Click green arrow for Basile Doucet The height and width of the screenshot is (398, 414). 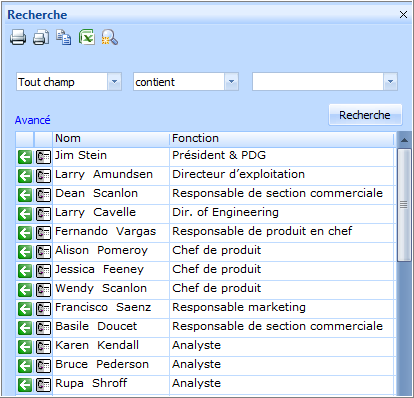(x=25, y=328)
